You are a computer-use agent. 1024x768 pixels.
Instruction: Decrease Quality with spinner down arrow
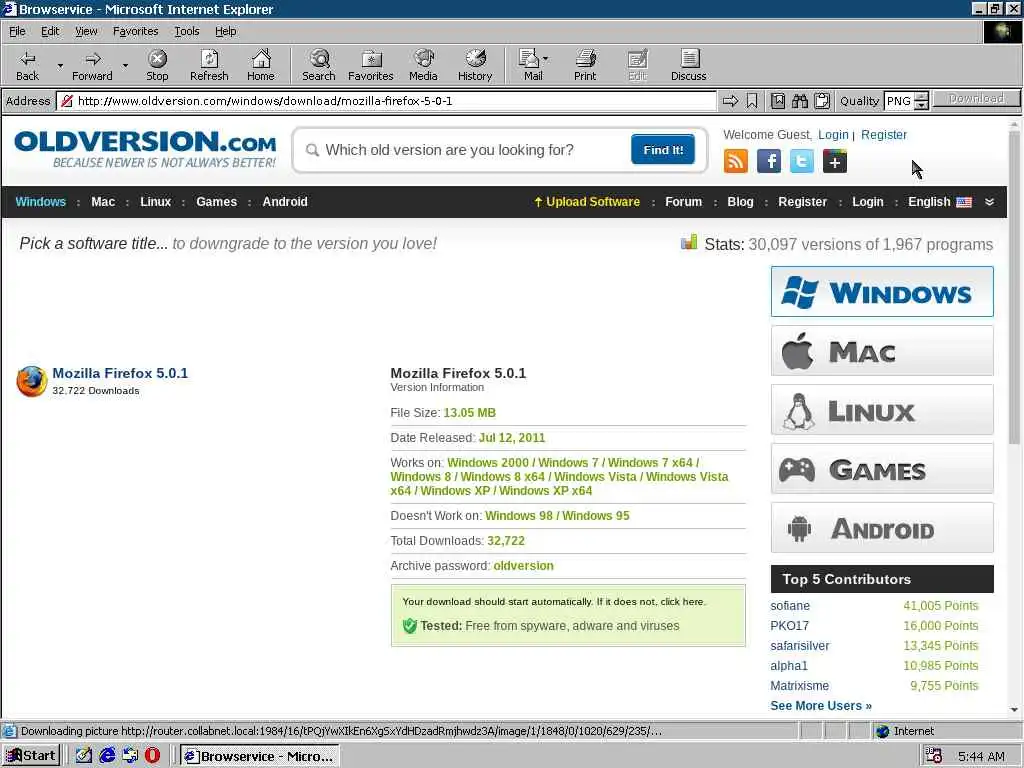[921, 105]
